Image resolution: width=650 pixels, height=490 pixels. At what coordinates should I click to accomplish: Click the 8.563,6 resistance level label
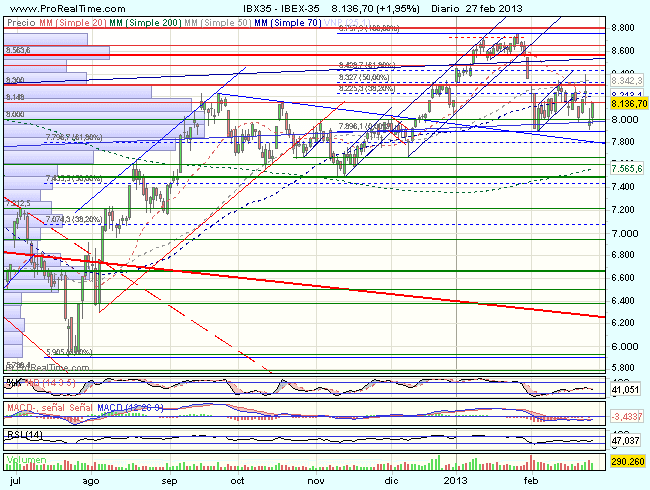tap(19, 49)
